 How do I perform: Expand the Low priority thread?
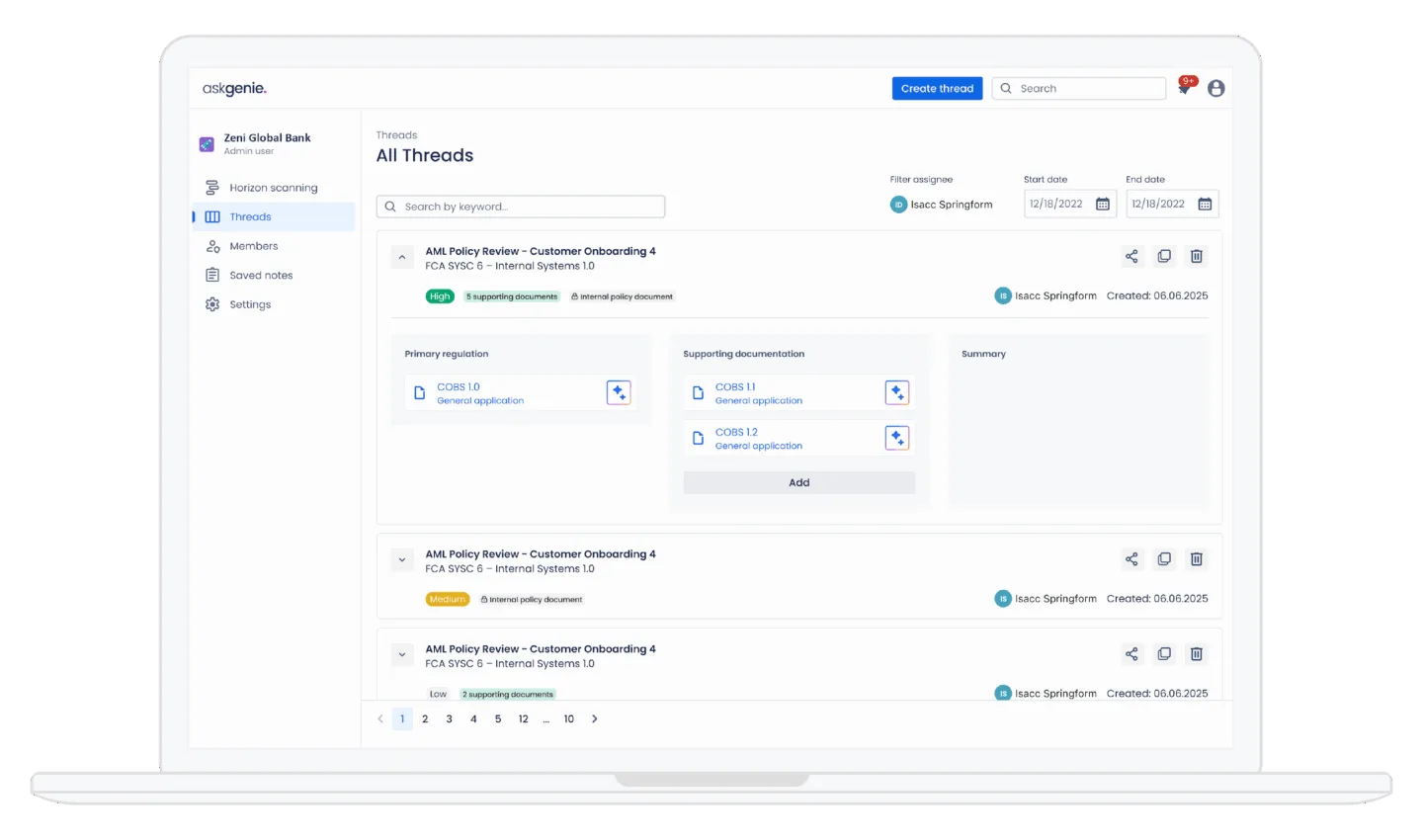(x=402, y=655)
